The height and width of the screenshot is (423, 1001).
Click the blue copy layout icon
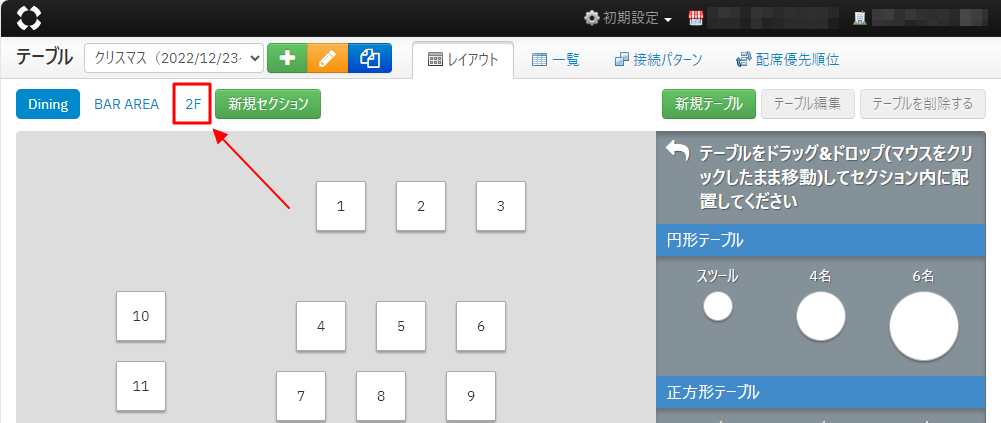click(x=369, y=59)
